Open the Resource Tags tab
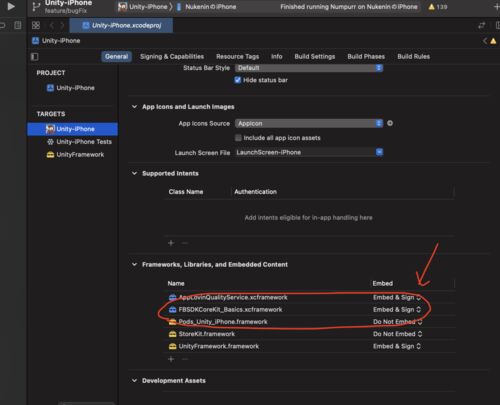The image size is (500, 405). [237, 57]
